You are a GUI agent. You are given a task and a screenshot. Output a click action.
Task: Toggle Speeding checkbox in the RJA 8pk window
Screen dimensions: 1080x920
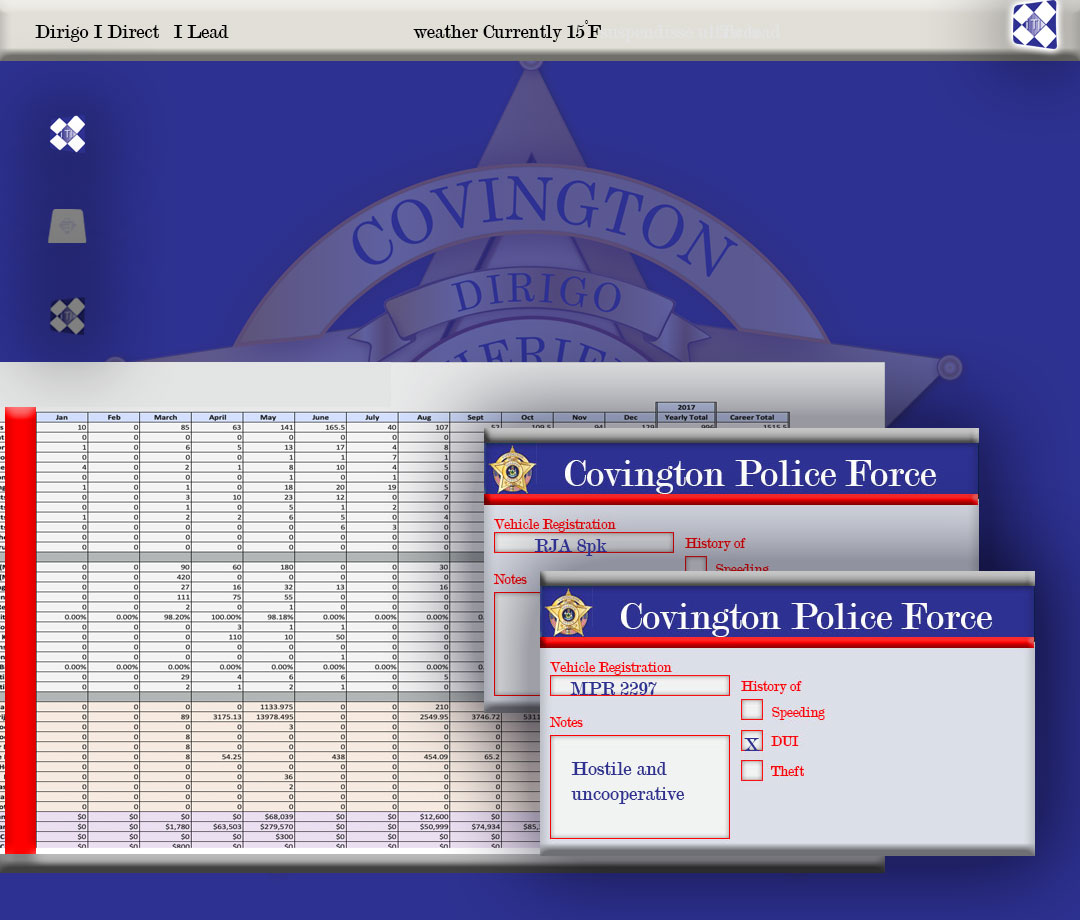pyautogui.click(x=696, y=565)
